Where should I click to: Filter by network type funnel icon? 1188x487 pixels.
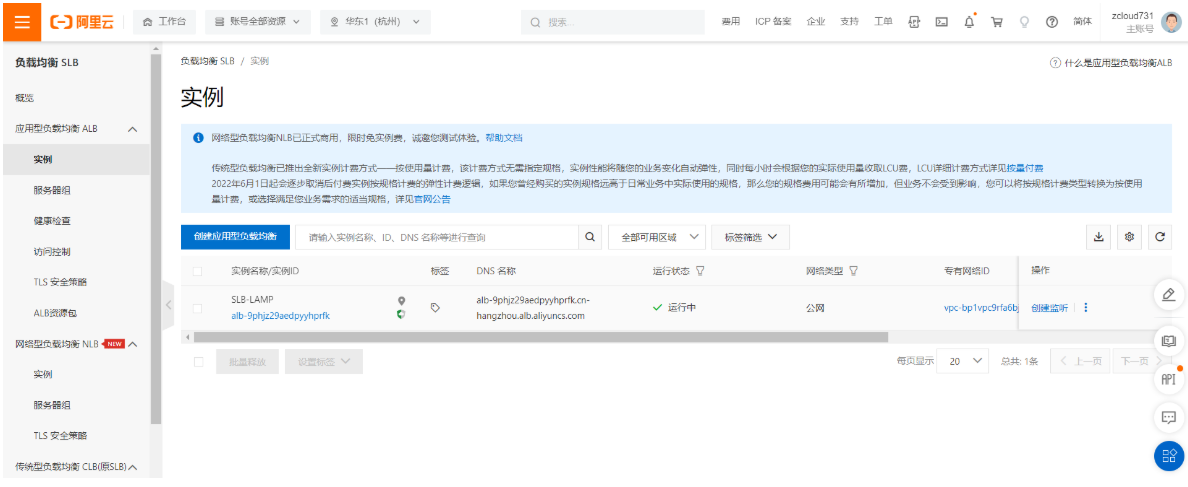[x=854, y=270]
